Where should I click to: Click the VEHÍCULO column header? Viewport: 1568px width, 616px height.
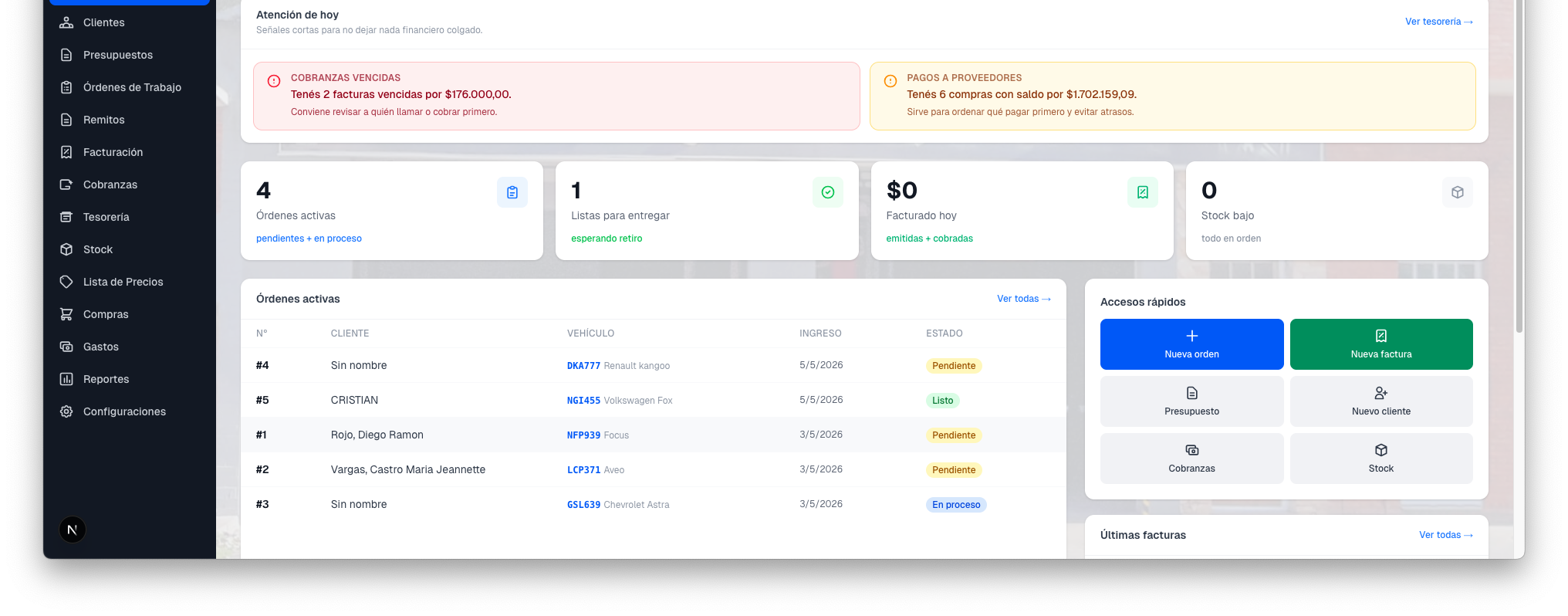click(590, 333)
